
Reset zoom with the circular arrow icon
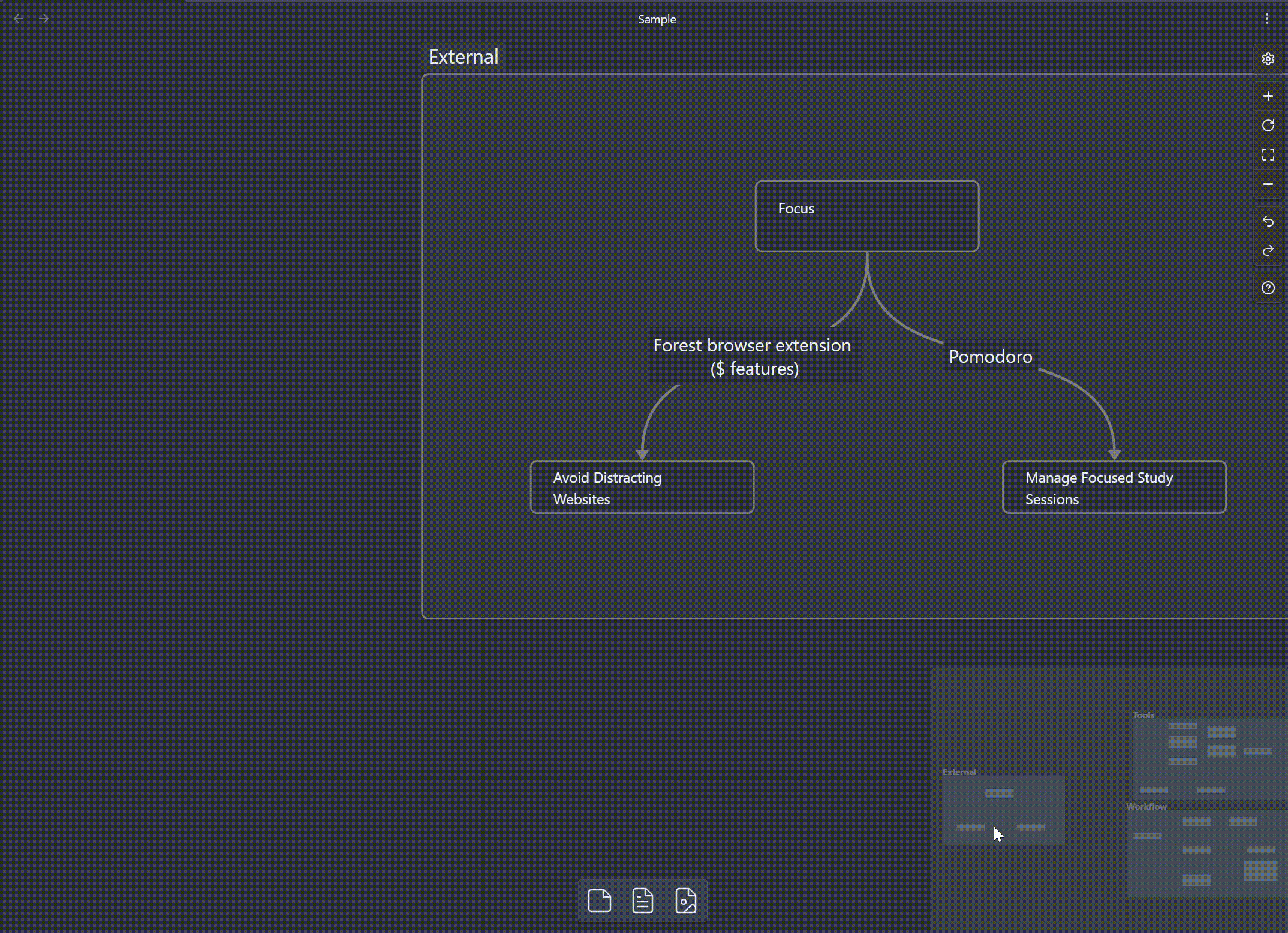coord(1268,125)
